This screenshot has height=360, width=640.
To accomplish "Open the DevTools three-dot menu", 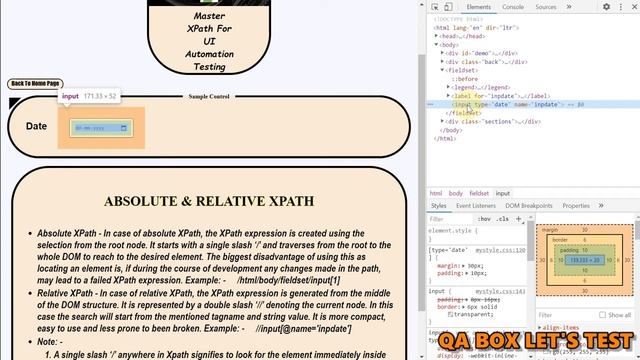I will point(621,7).
